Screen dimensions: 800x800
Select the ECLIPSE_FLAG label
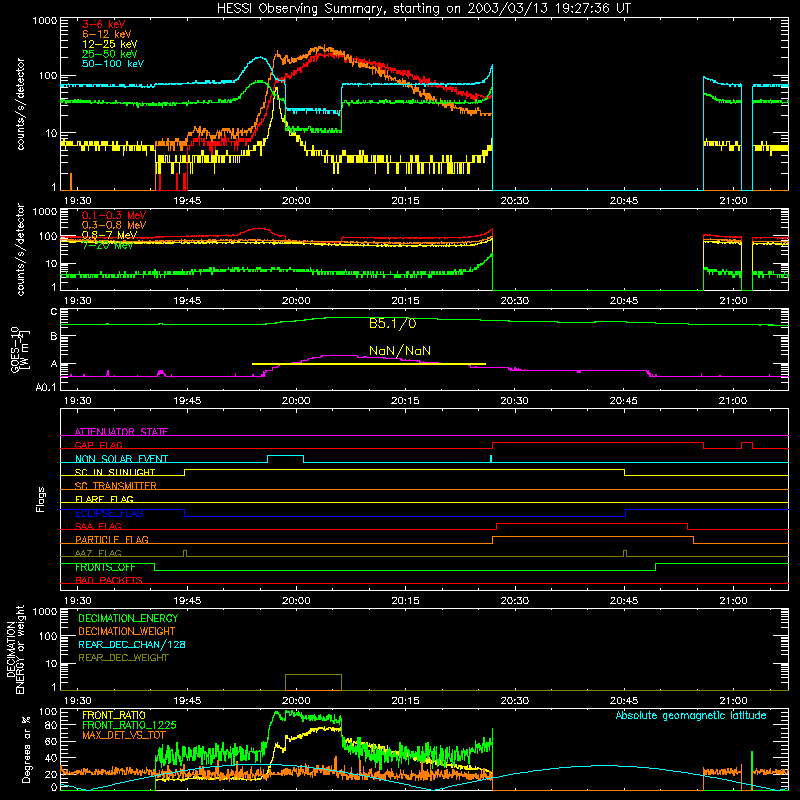[x=109, y=513]
